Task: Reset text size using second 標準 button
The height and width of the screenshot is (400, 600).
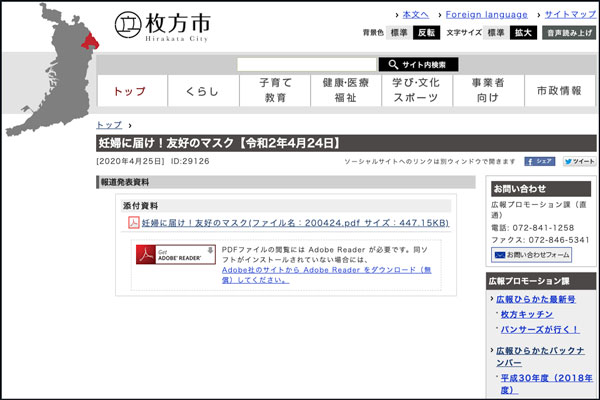Action: click(x=496, y=33)
